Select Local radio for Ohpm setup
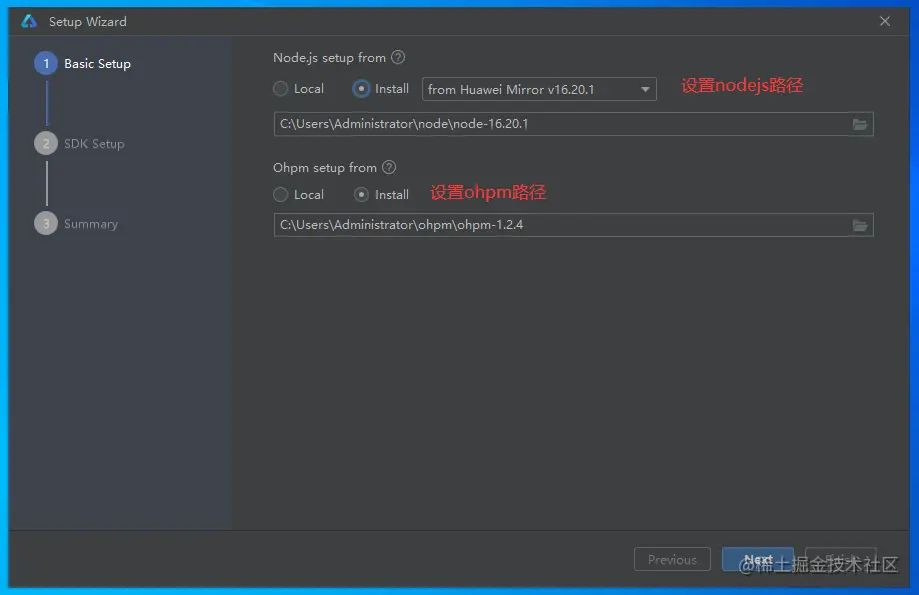Screen dimensions: 919x595 (281, 195)
